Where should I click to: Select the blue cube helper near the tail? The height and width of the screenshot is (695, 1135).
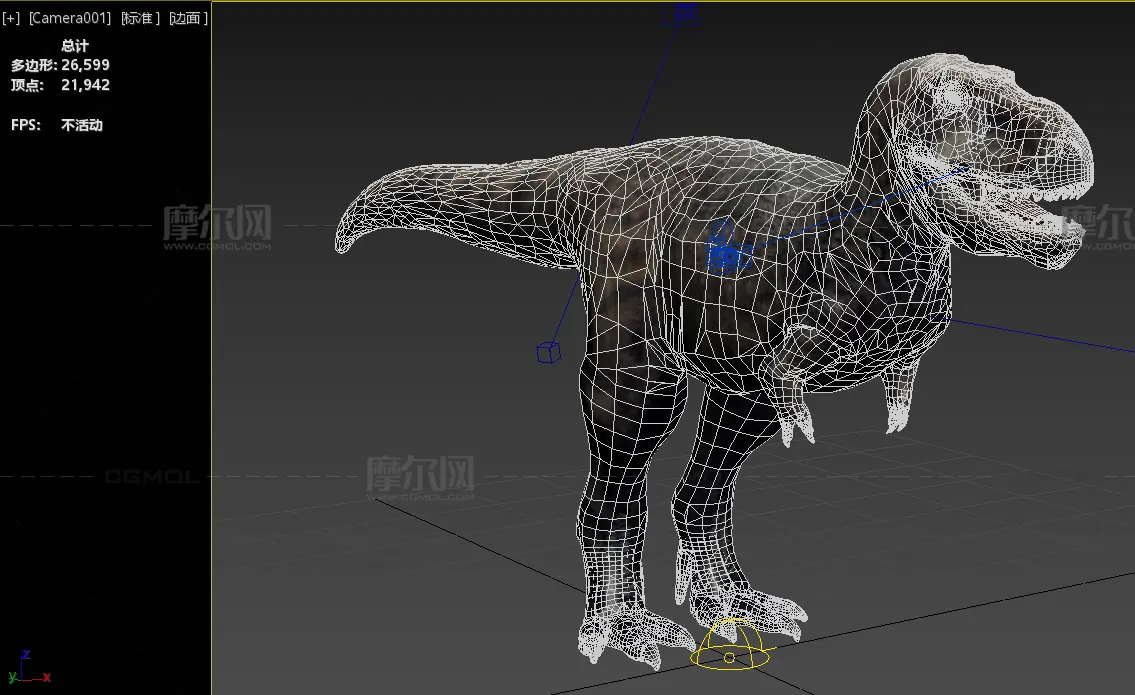(549, 353)
